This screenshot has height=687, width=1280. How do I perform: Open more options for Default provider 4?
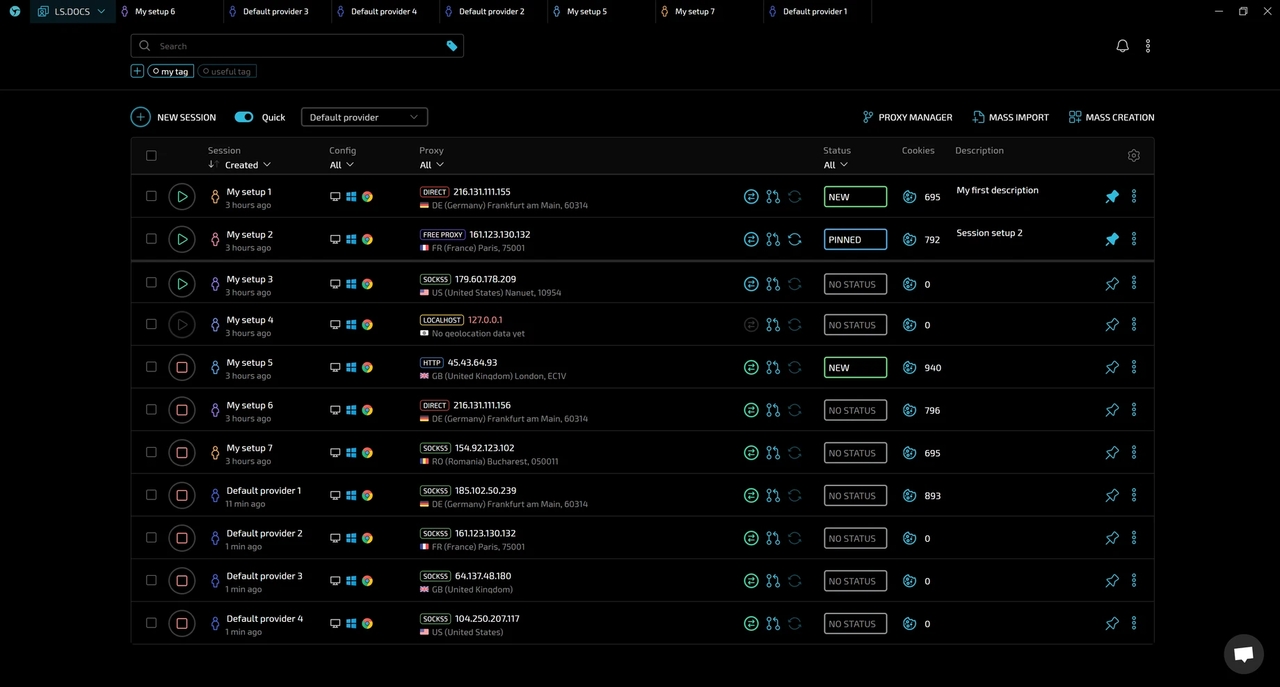pos(1134,623)
